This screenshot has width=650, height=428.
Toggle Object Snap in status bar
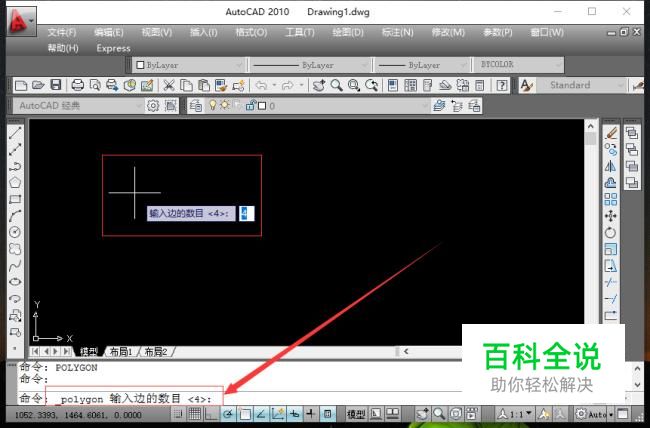(245, 414)
